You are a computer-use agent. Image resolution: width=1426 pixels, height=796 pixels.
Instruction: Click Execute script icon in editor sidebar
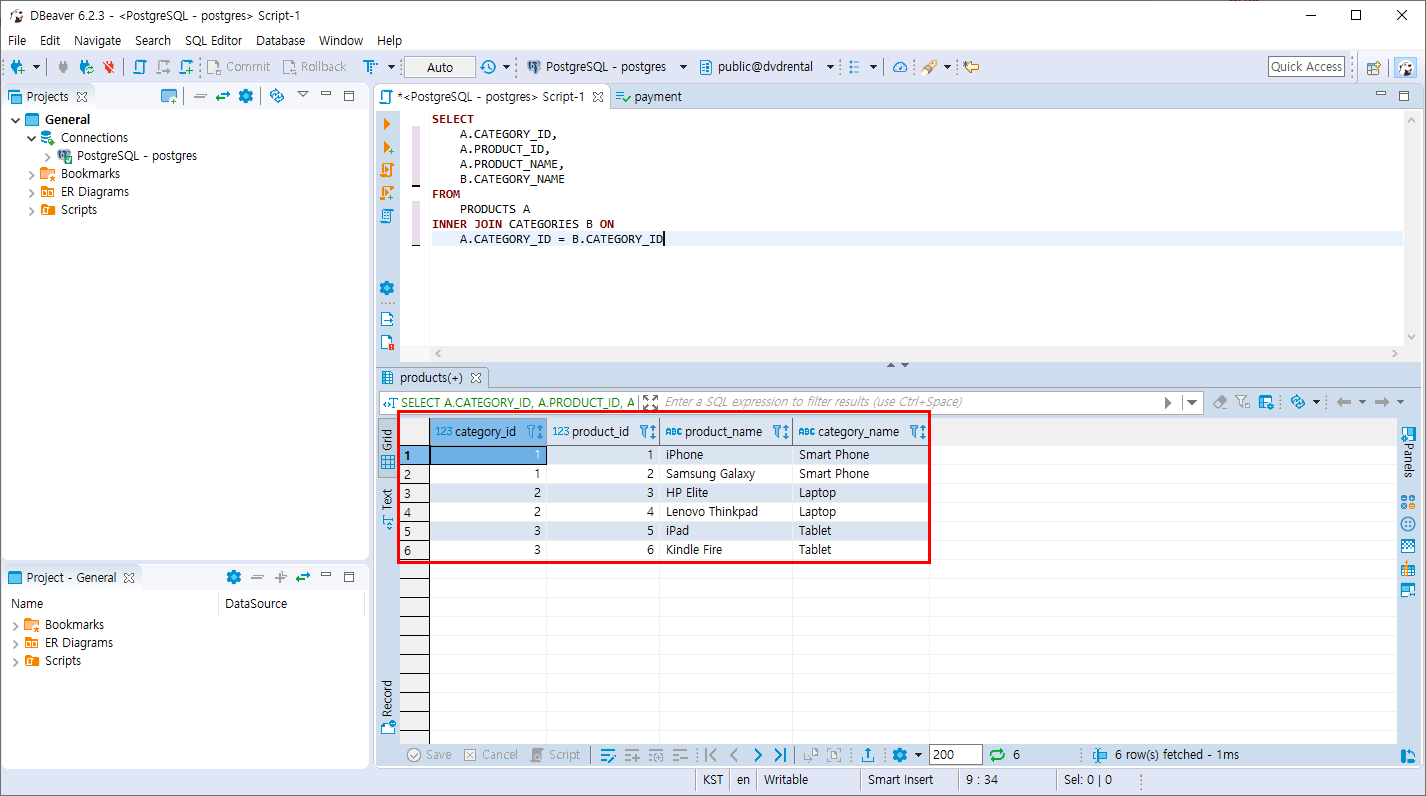tap(387, 170)
